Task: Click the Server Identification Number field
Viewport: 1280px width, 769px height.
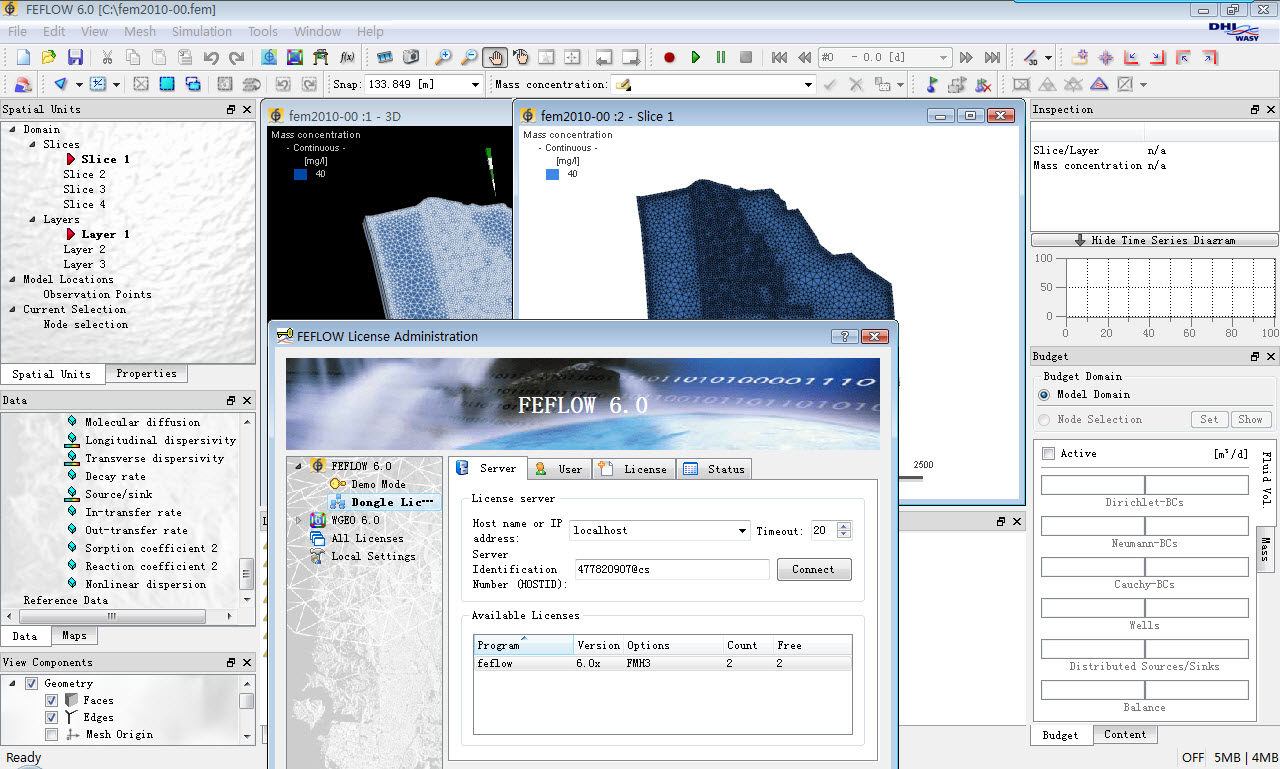Action: click(671, 570)
